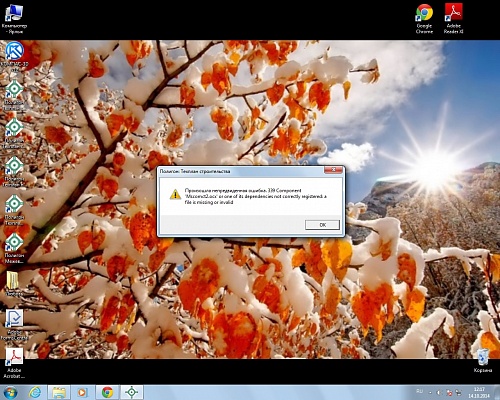Screen dimensions: 500x400
Task: Open the KOMPAS-3D desktop shortcut
Action: [x=14, y=57]
